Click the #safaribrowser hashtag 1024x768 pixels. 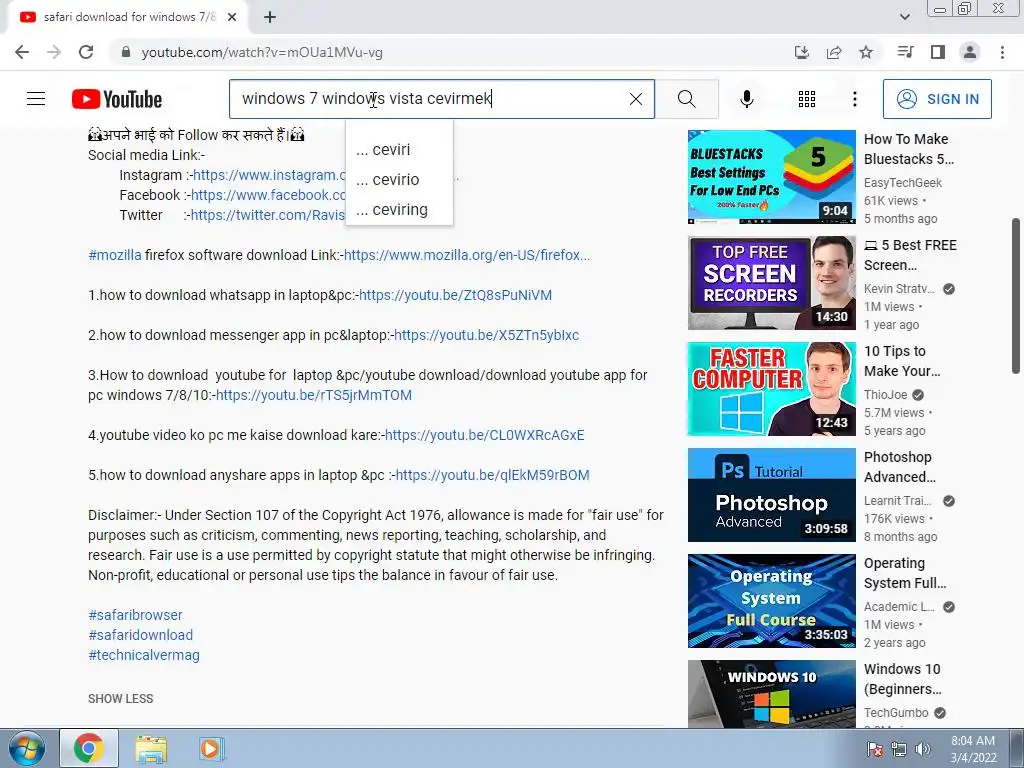(x=135, y=615)
